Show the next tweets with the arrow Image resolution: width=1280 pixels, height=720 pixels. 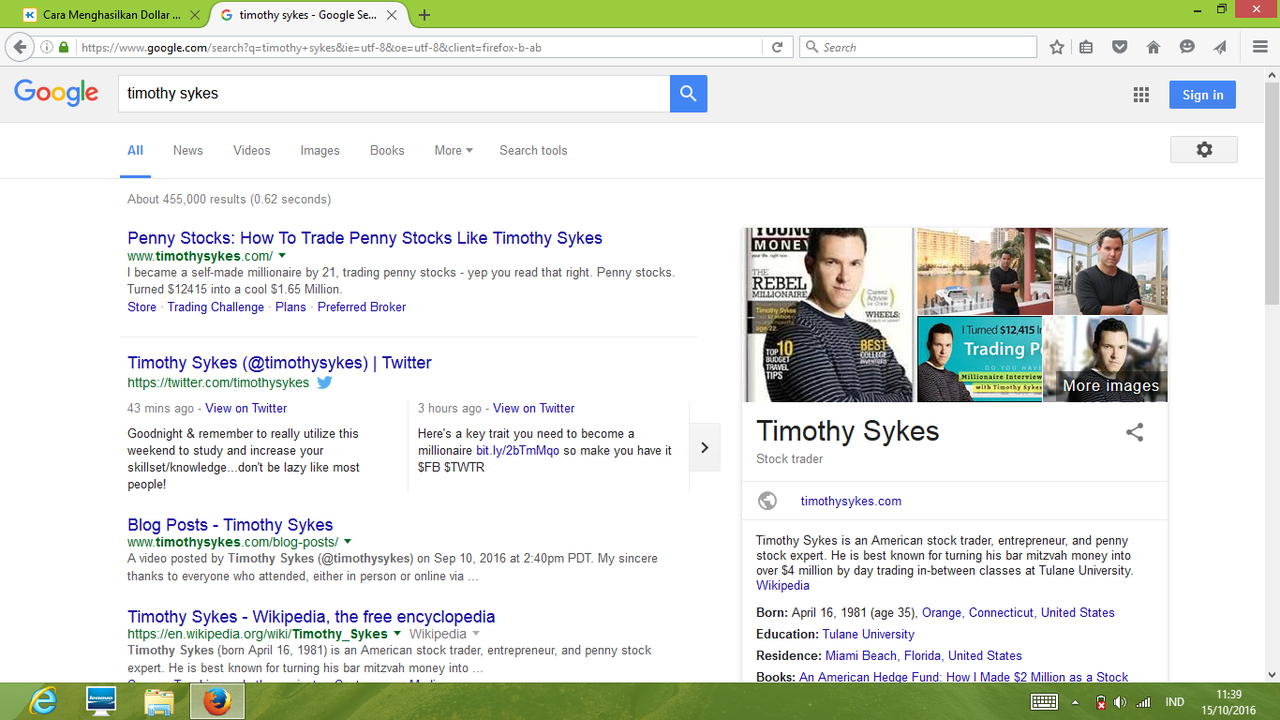pos(704,448)
